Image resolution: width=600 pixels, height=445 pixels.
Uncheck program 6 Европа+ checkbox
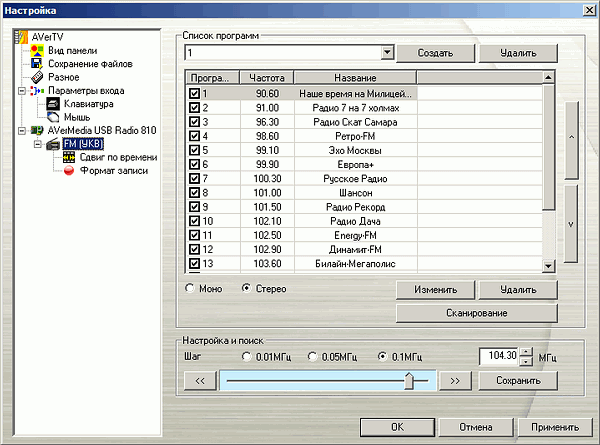(194, 164)
